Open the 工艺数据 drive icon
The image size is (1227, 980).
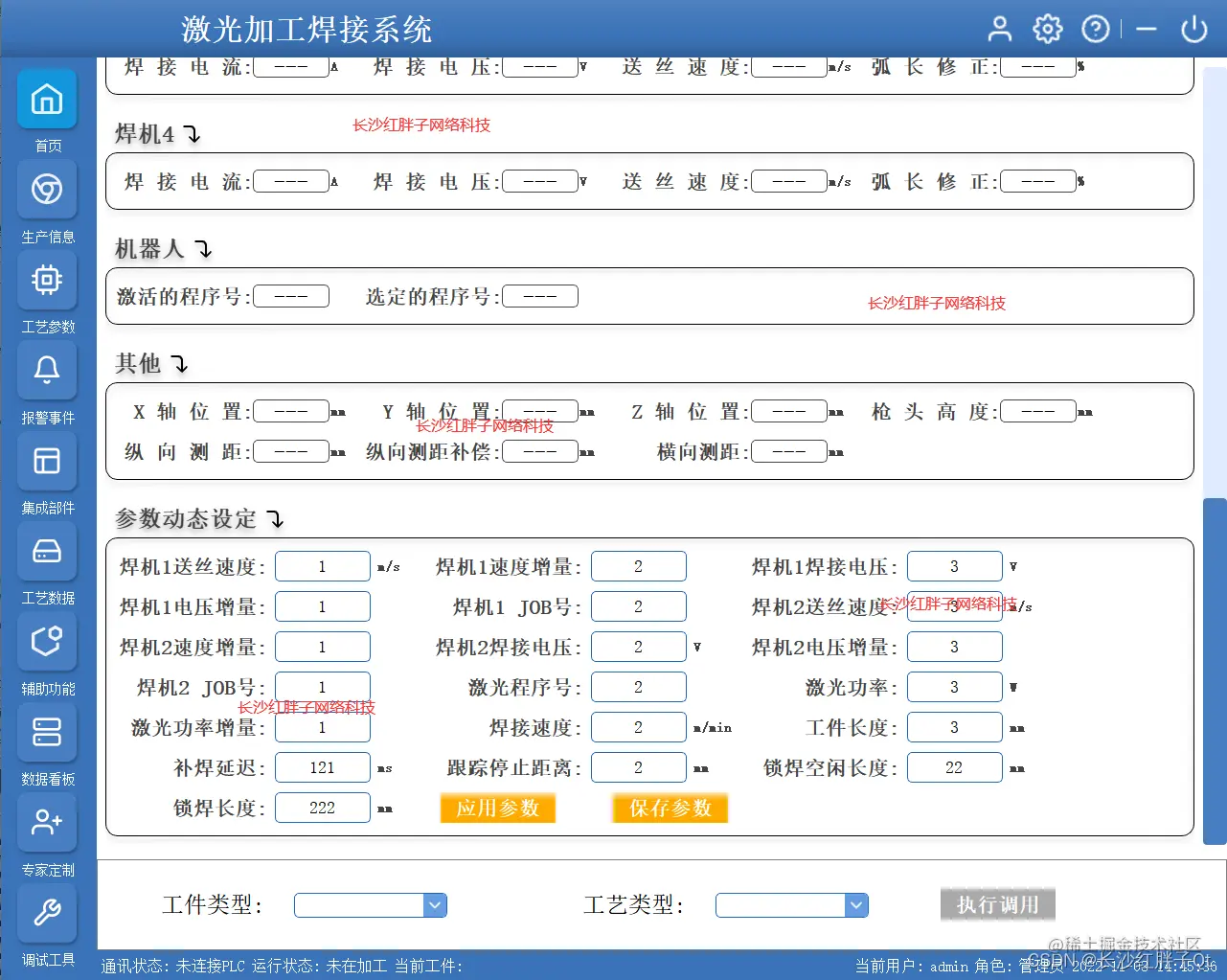click(x=47, y=551)
